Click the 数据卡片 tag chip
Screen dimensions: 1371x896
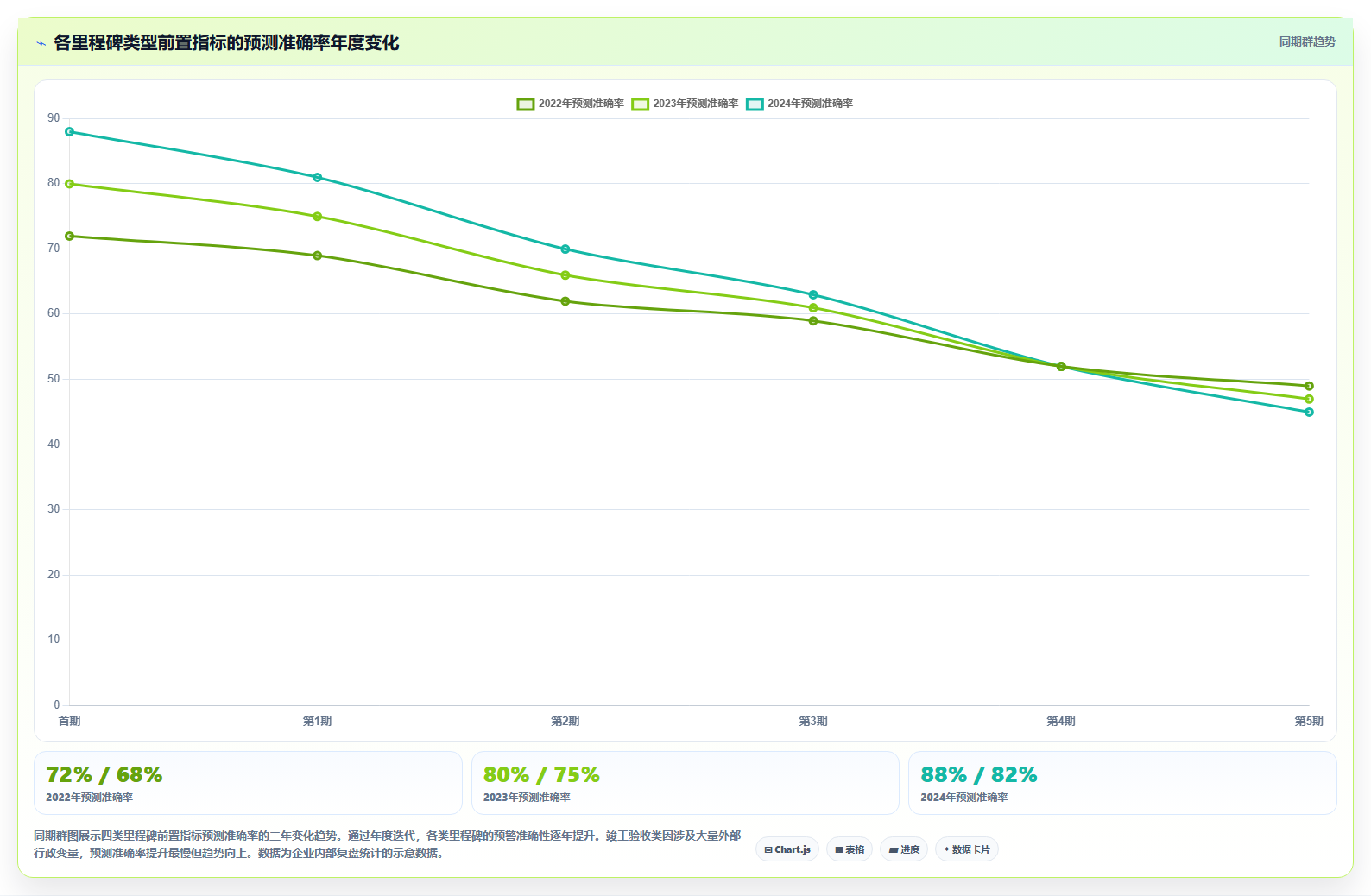click(967, 849)
